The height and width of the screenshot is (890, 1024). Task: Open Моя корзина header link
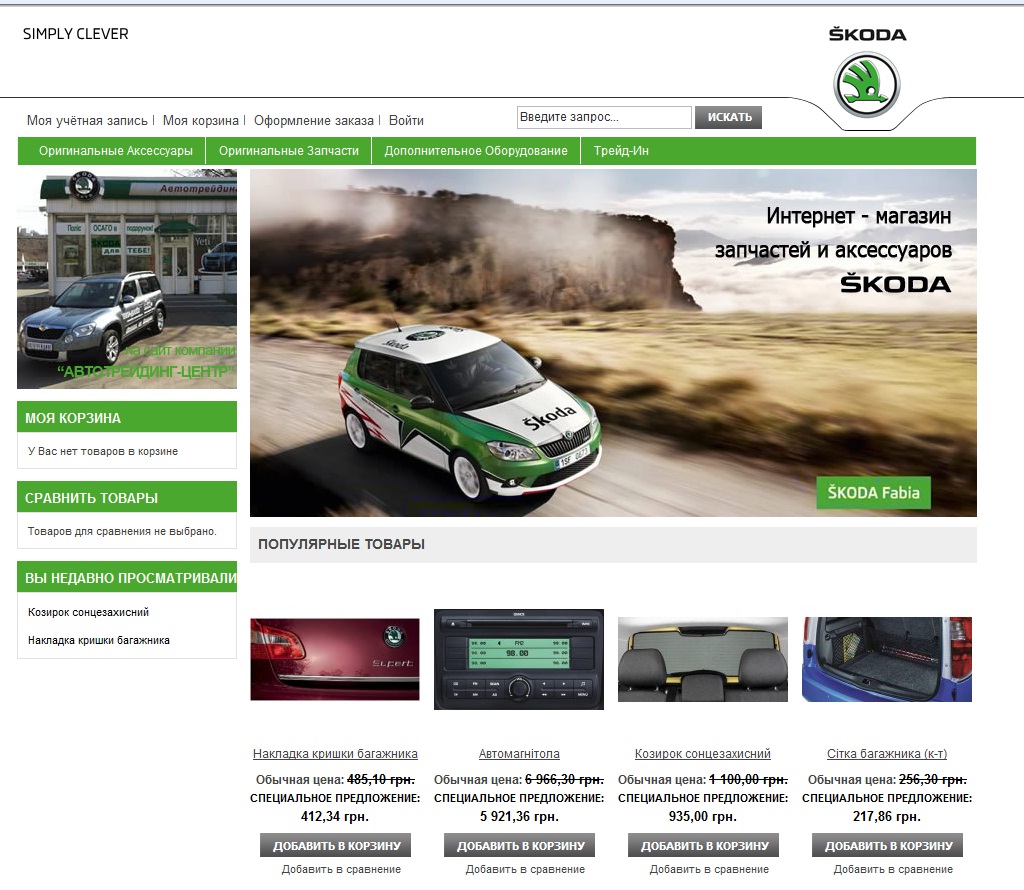point(200,121)
